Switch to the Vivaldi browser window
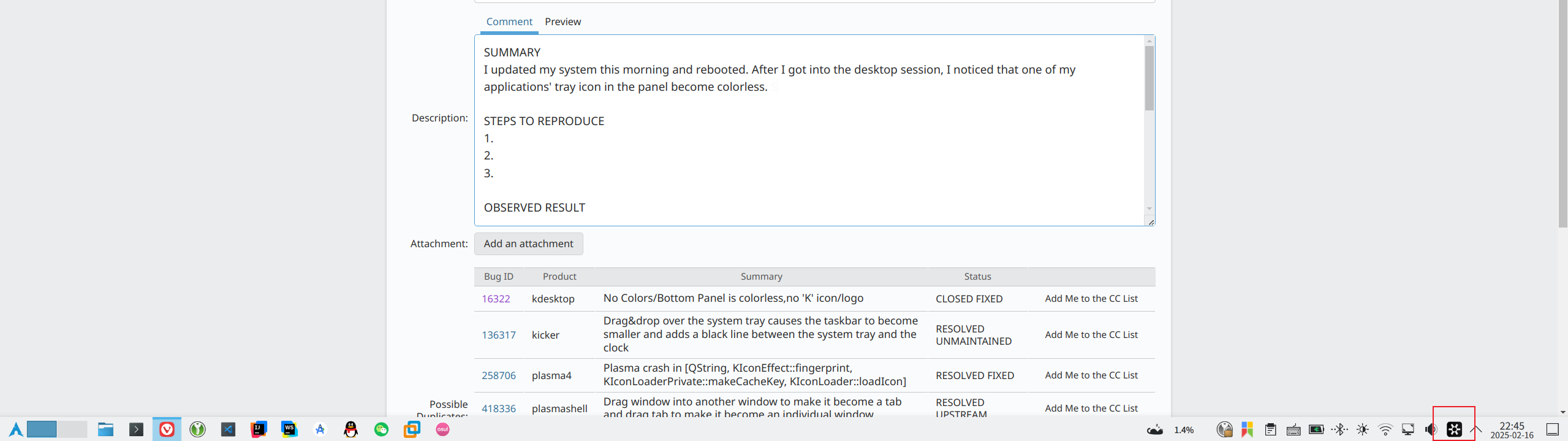Image resolution: width=1568 pixels, height=441 pixels. [167, 429]
